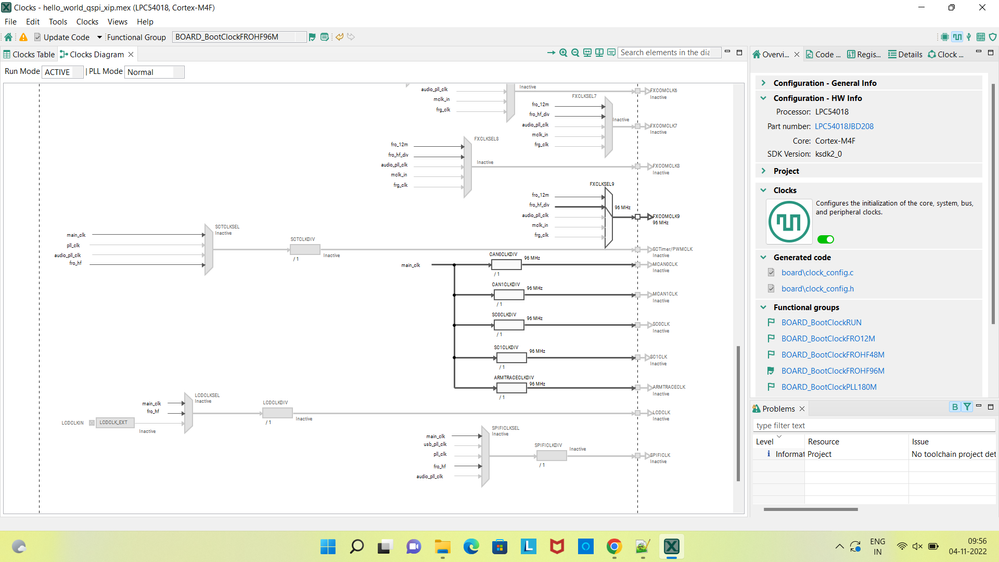Viewport: 999px width, 562px height.
Task: Open the Pins tool chip icon
Action: coord(945,37)
